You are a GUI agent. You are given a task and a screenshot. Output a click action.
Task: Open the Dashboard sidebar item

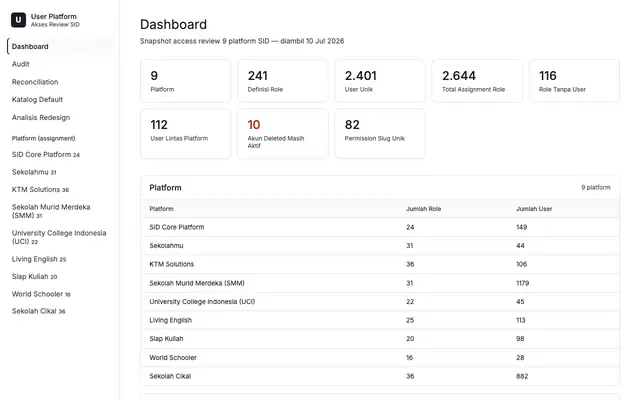(x=60, y=47)
